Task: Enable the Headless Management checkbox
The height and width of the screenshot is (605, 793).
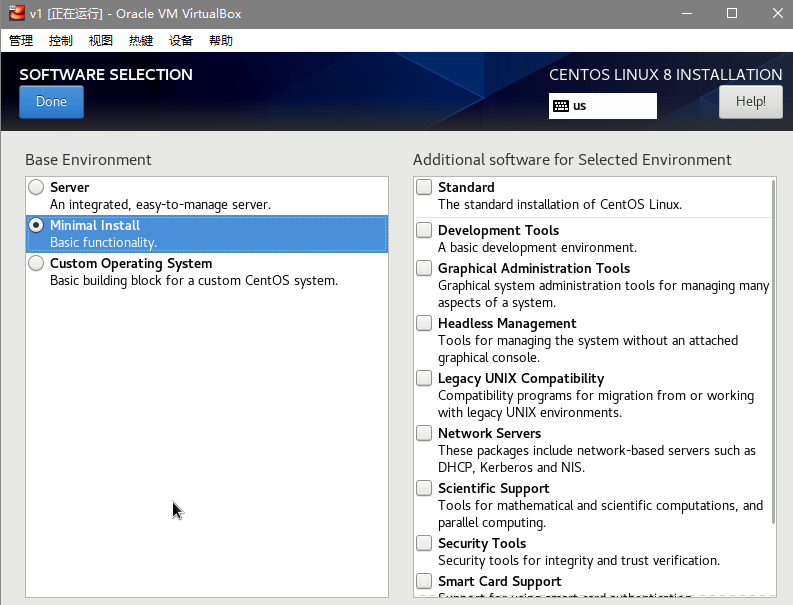Action: [x=424, y=323]
